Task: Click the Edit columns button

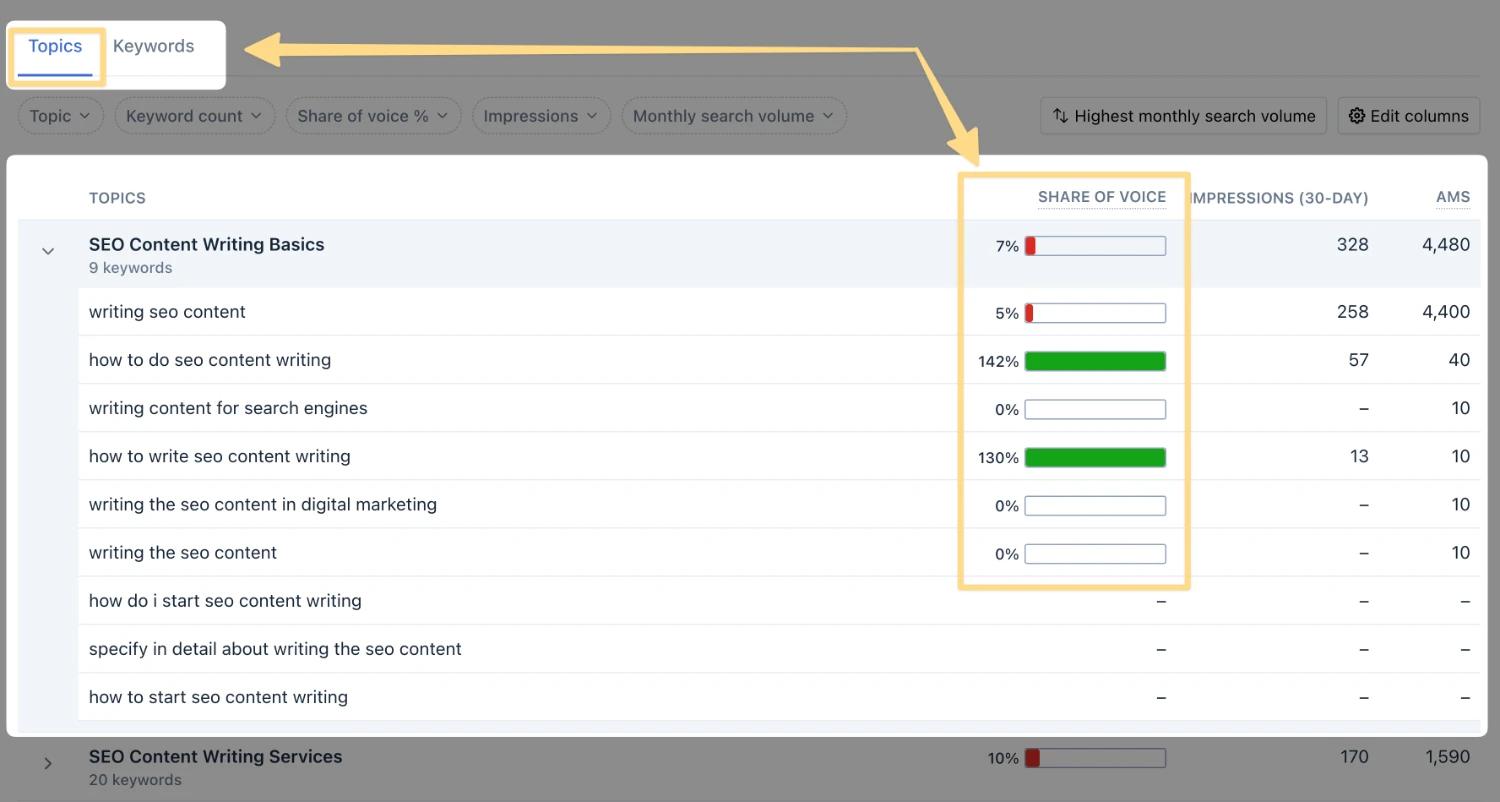Action: [x=1409, y=116]
